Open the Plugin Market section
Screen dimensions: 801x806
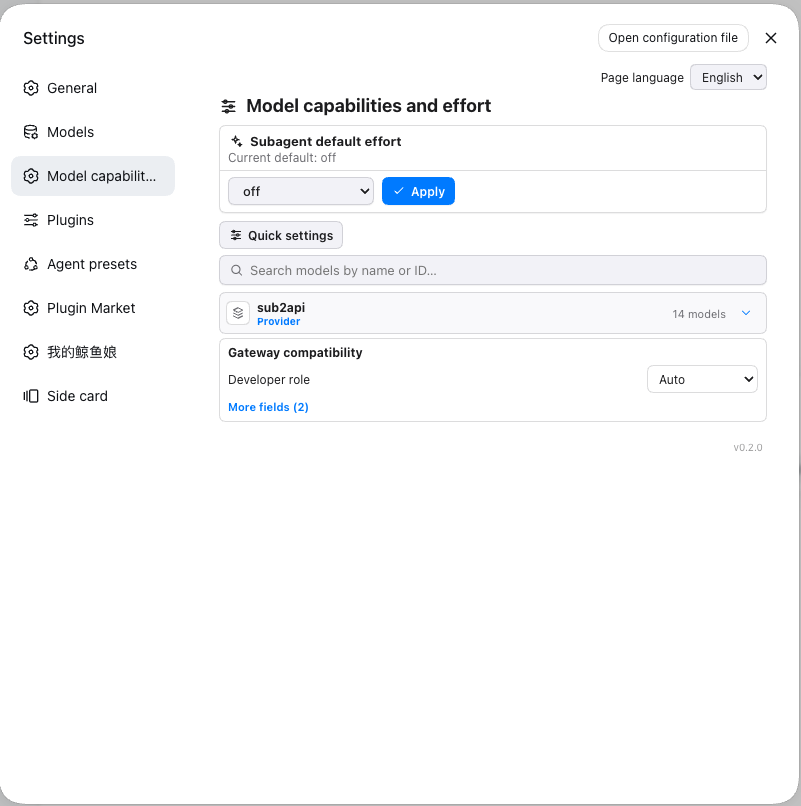pos(93,308)
